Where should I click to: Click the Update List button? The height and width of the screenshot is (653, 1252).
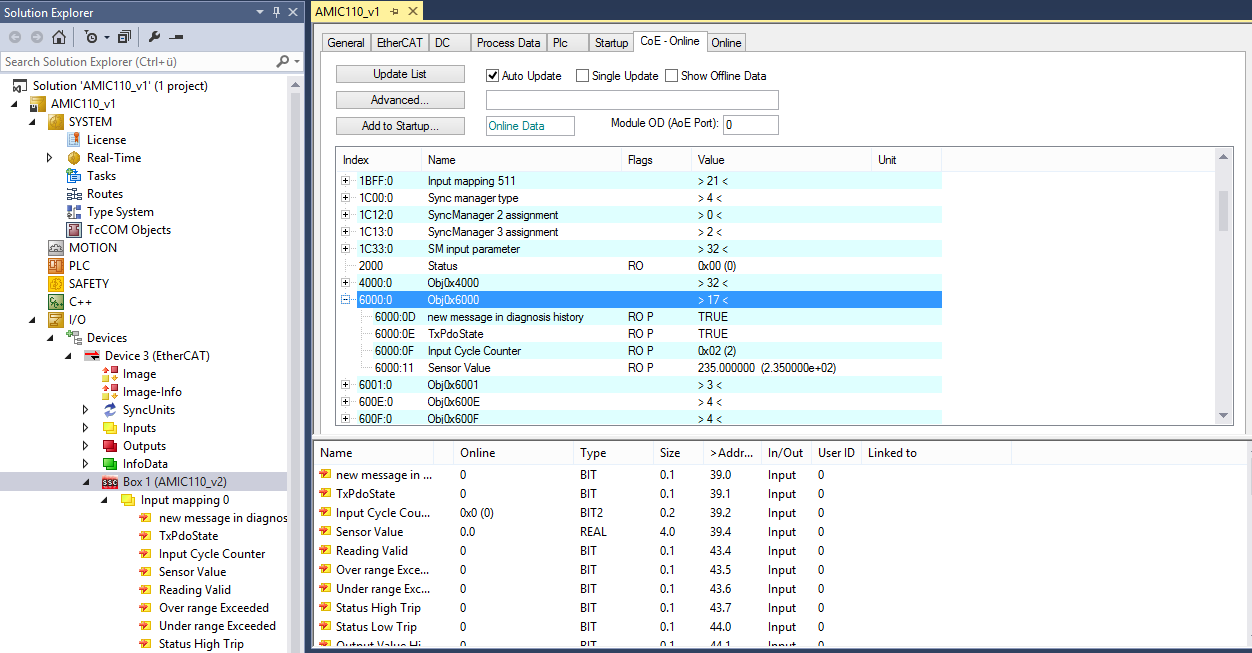pyautogui.click(x=400, y=74)
